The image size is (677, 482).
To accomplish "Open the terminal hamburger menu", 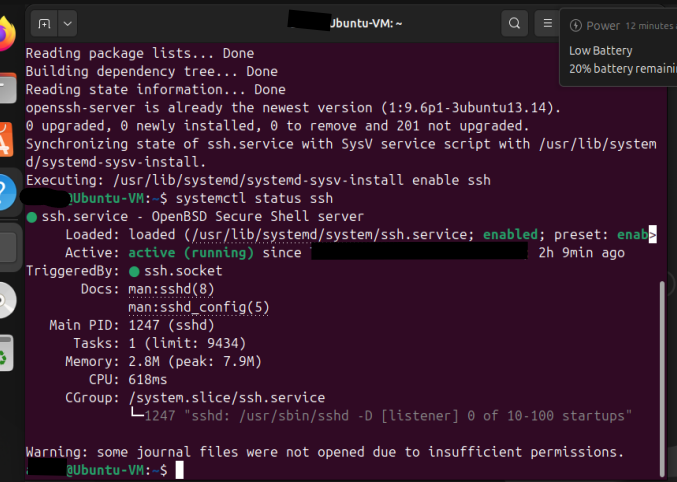I will click(x=547, y=23).
